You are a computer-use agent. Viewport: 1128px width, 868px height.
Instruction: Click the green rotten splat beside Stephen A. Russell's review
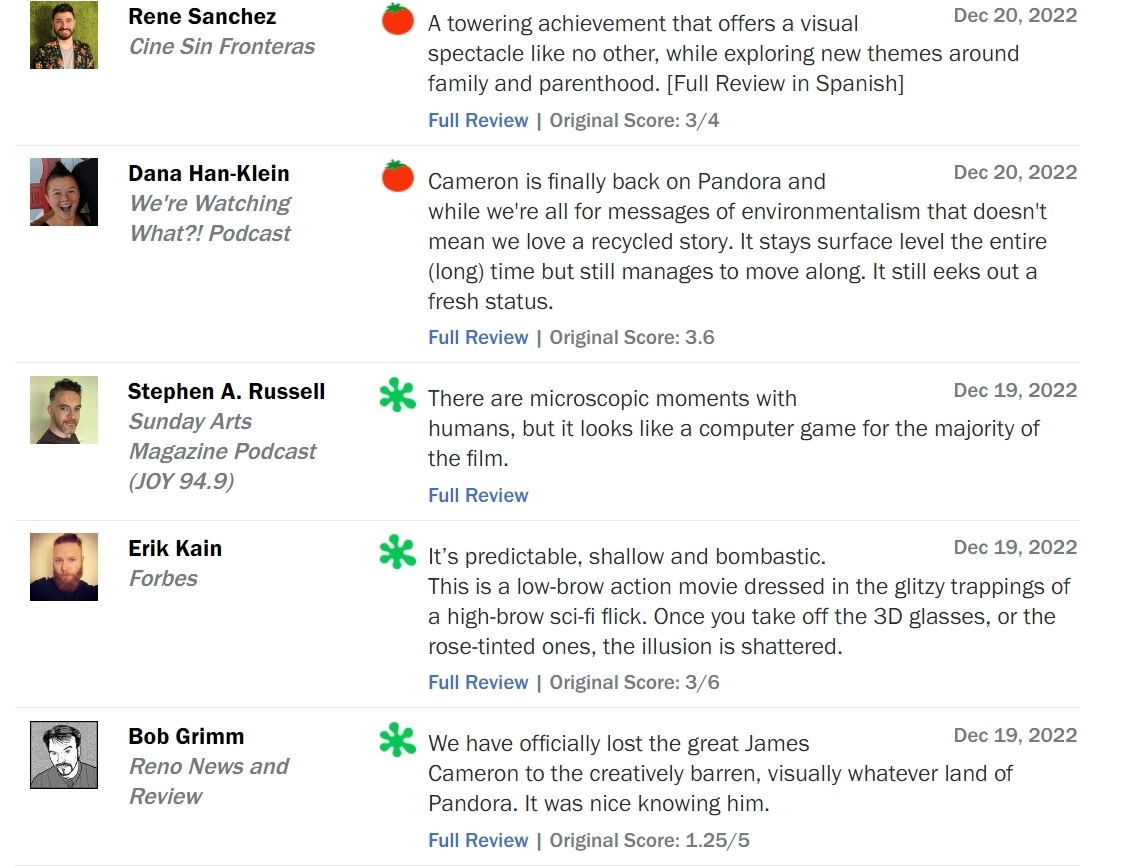tap(398, 395)
